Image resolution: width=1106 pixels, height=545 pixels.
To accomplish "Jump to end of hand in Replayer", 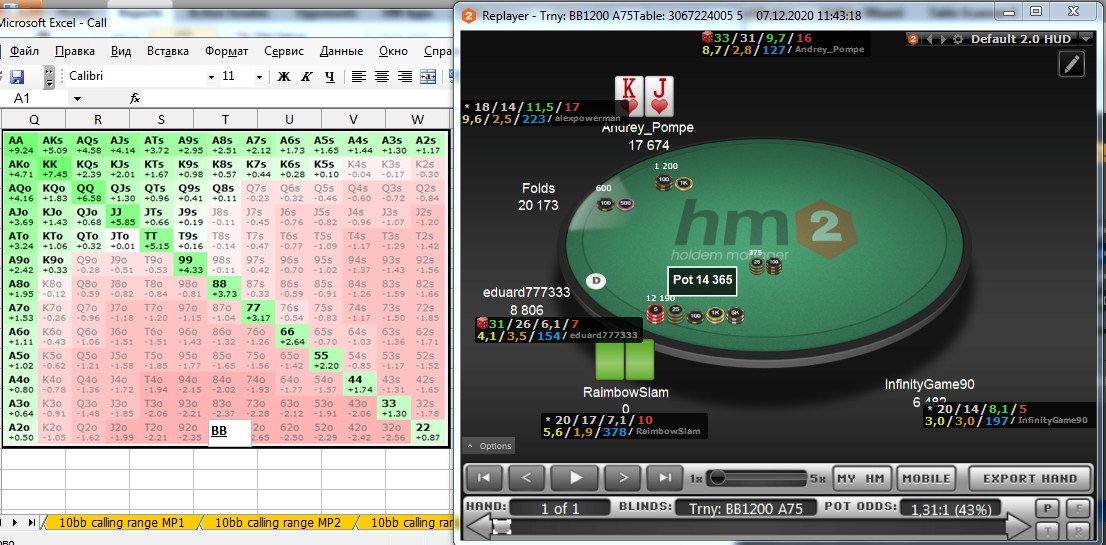I will click(665, 478).
